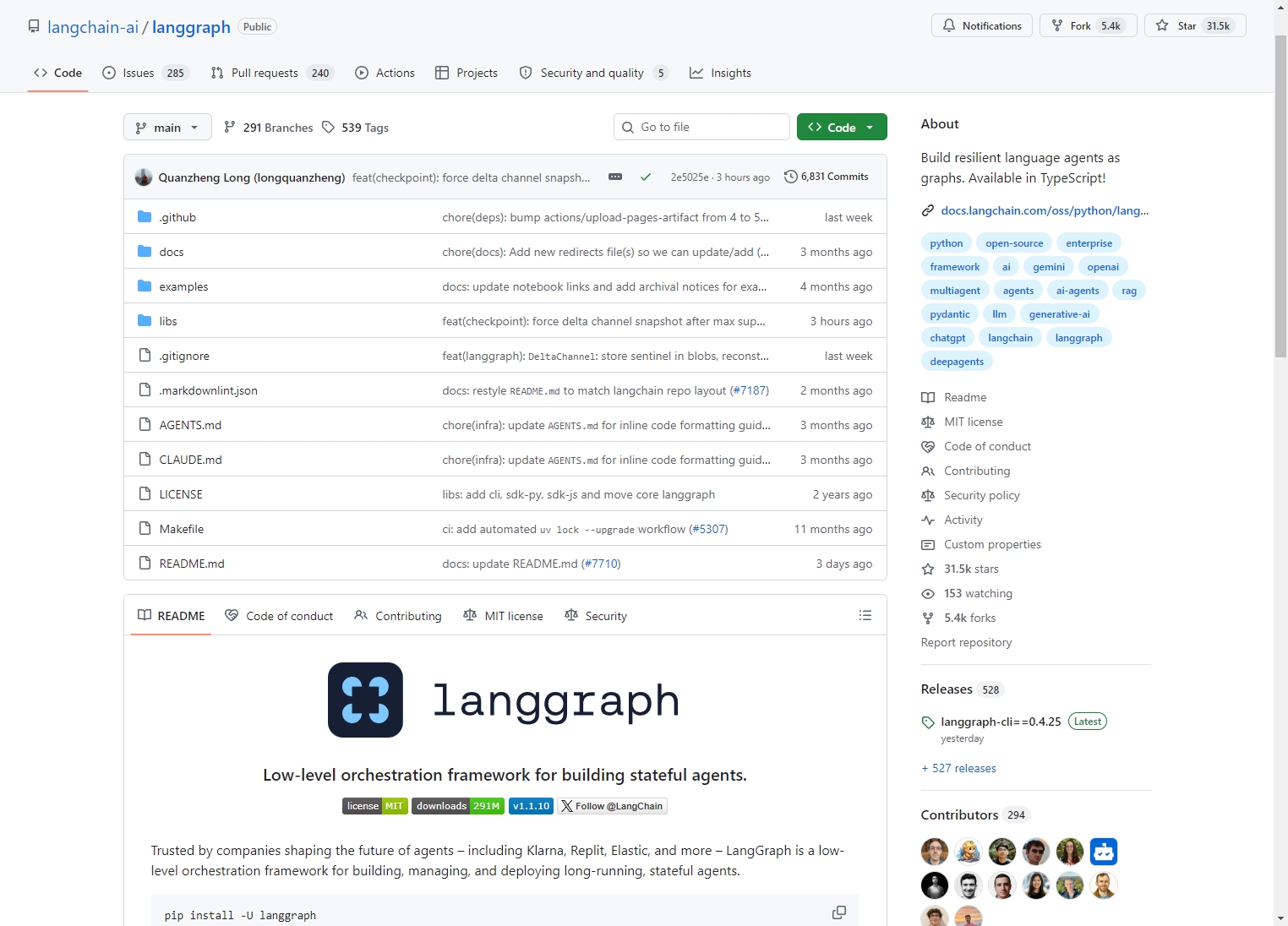Open the 6,831 Commits history
This screenshot has height=926, width=1288.
pos(827,177)
